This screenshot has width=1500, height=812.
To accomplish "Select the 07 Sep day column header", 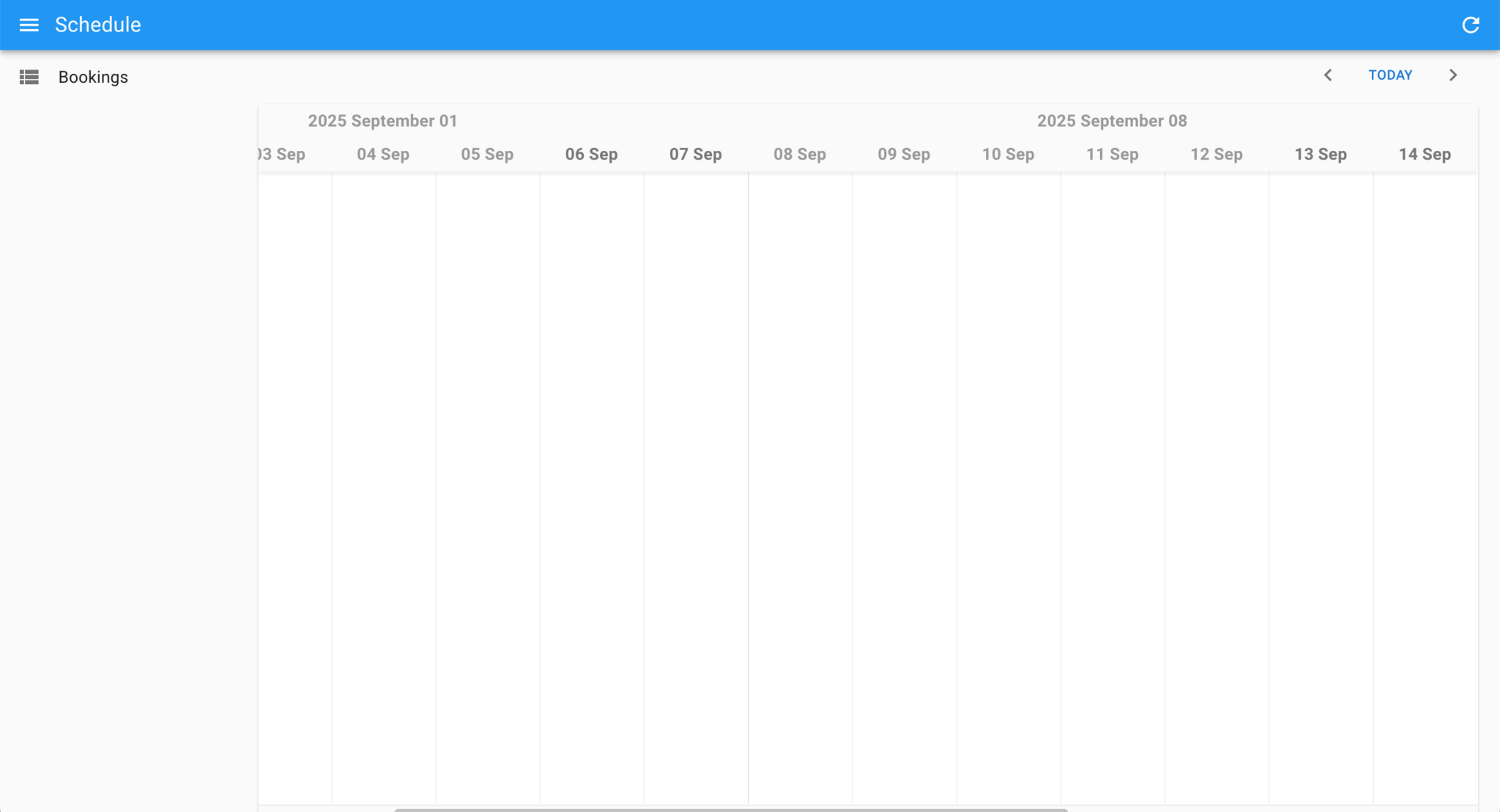I will 695,154.
